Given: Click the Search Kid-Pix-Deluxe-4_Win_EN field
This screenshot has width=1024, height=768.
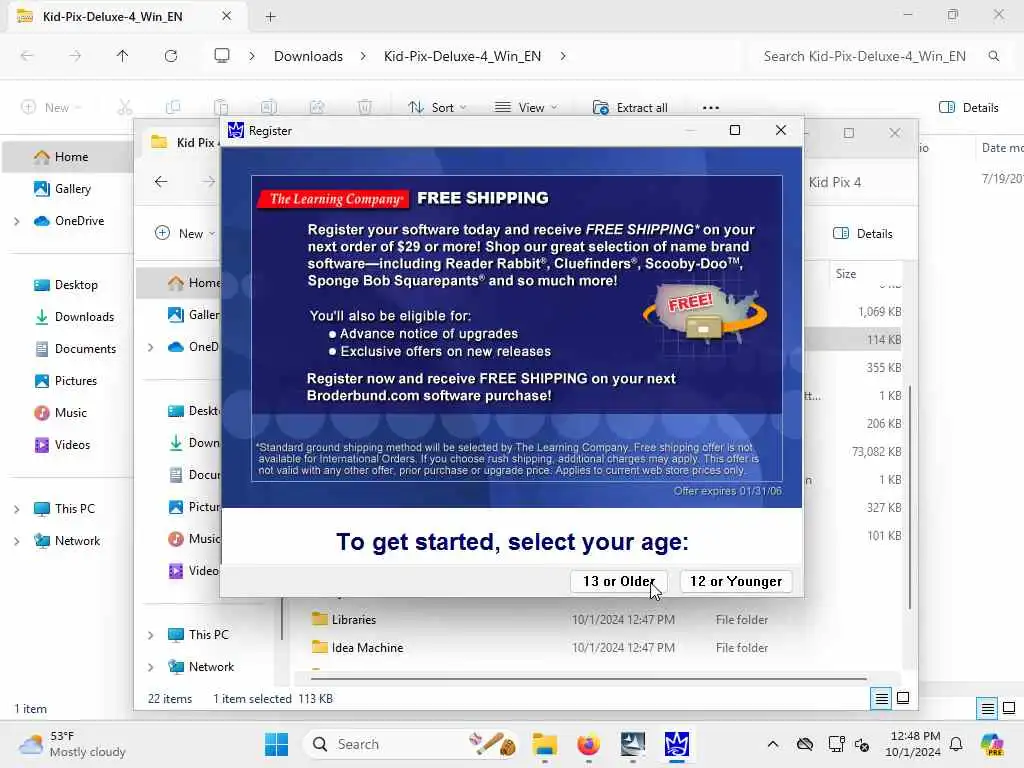Looking at the screenshot, I should (x=878, y=56).
